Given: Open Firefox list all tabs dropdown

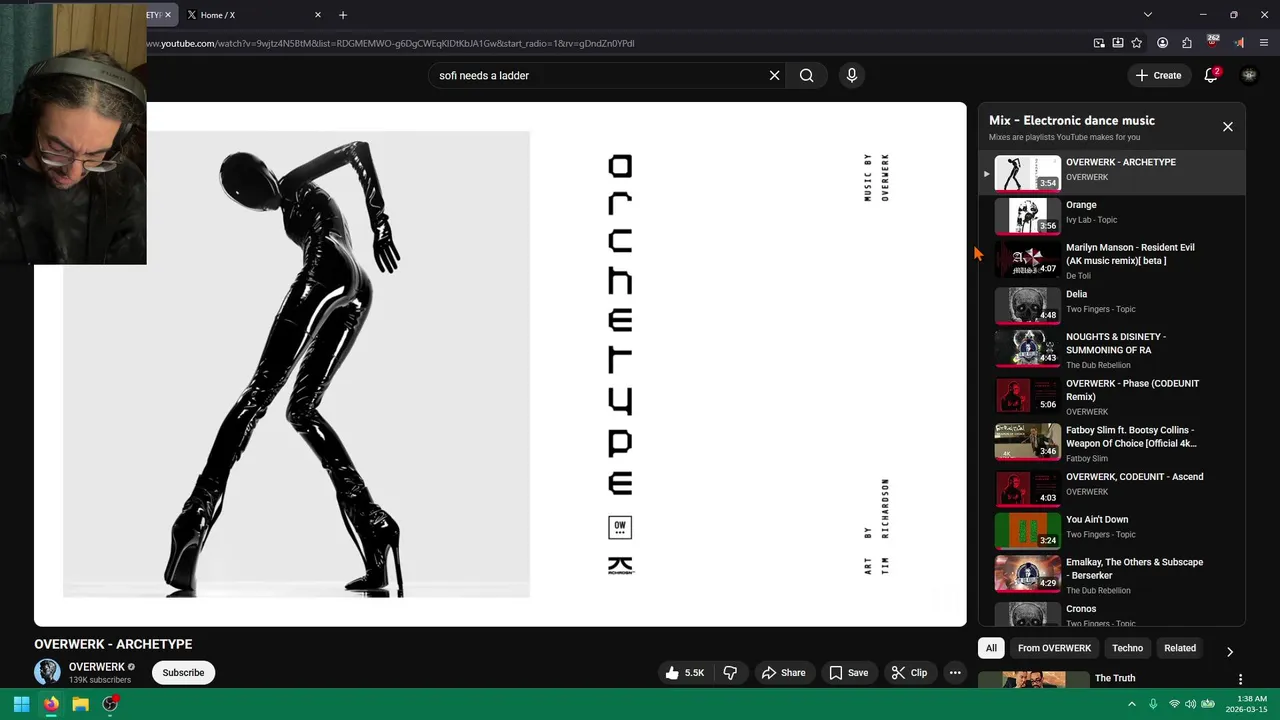Looking at the screenshot, I should (x=1148, y=15).
